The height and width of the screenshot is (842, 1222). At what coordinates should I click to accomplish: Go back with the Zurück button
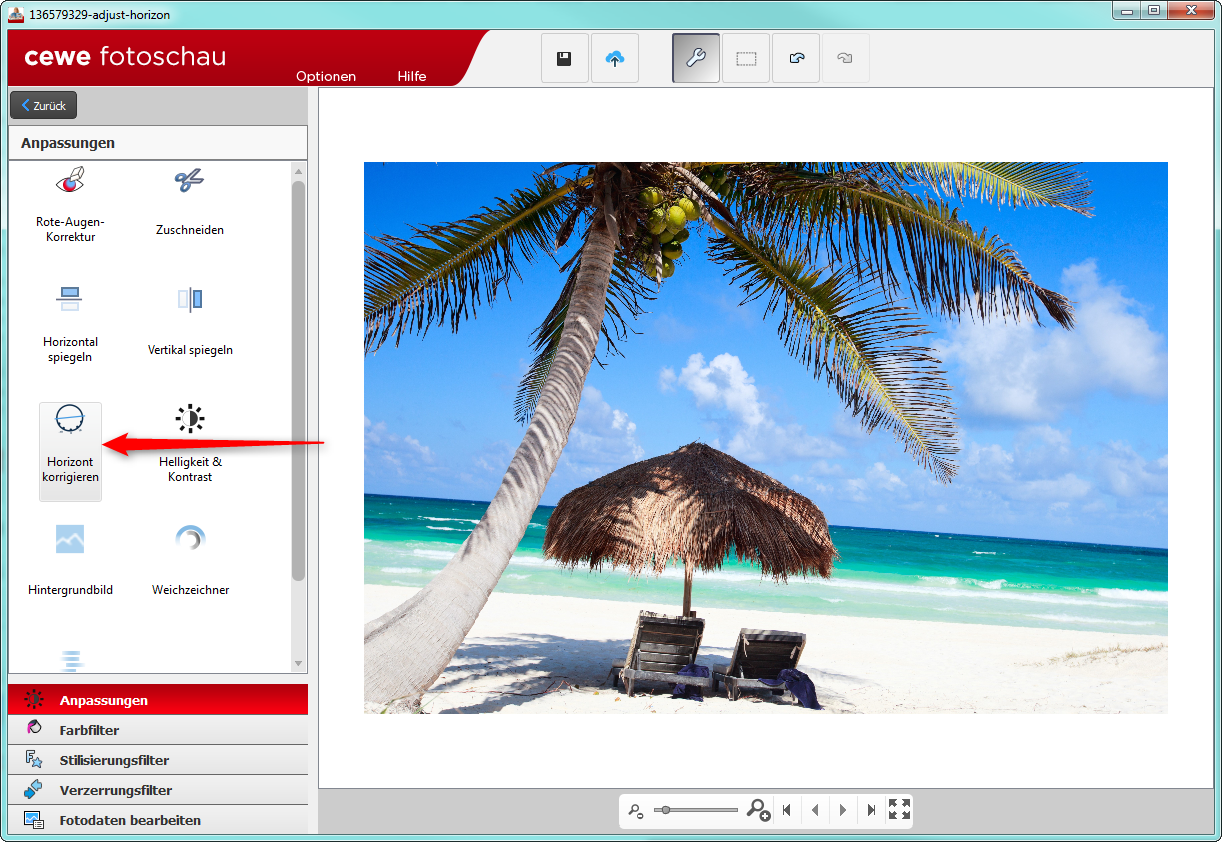(43, 105)
